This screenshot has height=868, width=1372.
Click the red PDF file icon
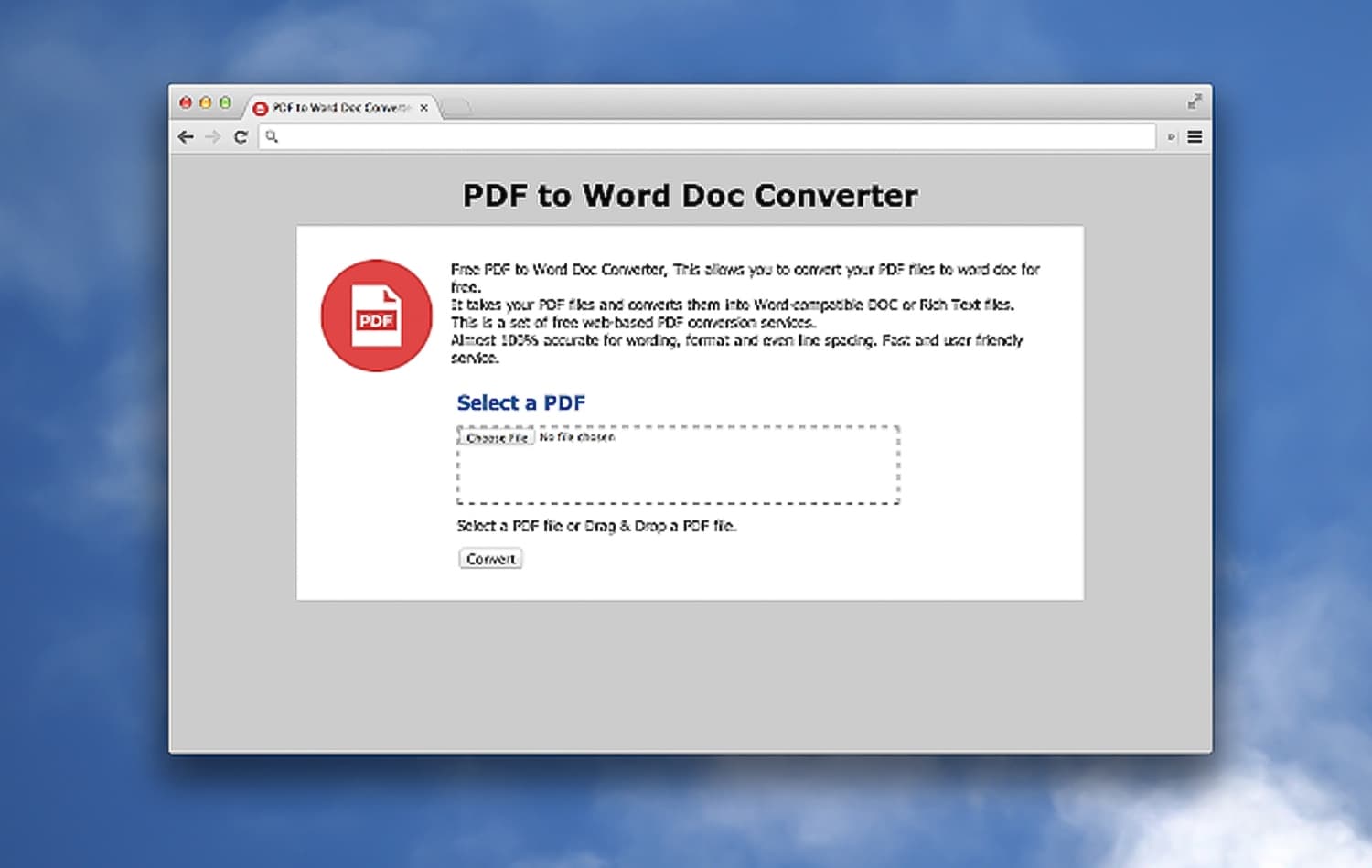376,316
